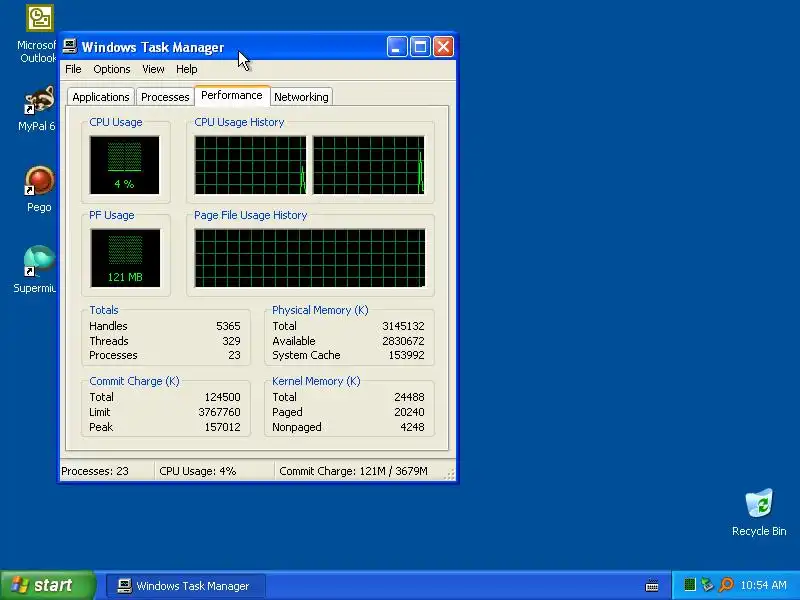The height and width of the screenshot is (600, 800).
Task: Click the CPU Usage 4 % gauge
Action: click(124, 165)
